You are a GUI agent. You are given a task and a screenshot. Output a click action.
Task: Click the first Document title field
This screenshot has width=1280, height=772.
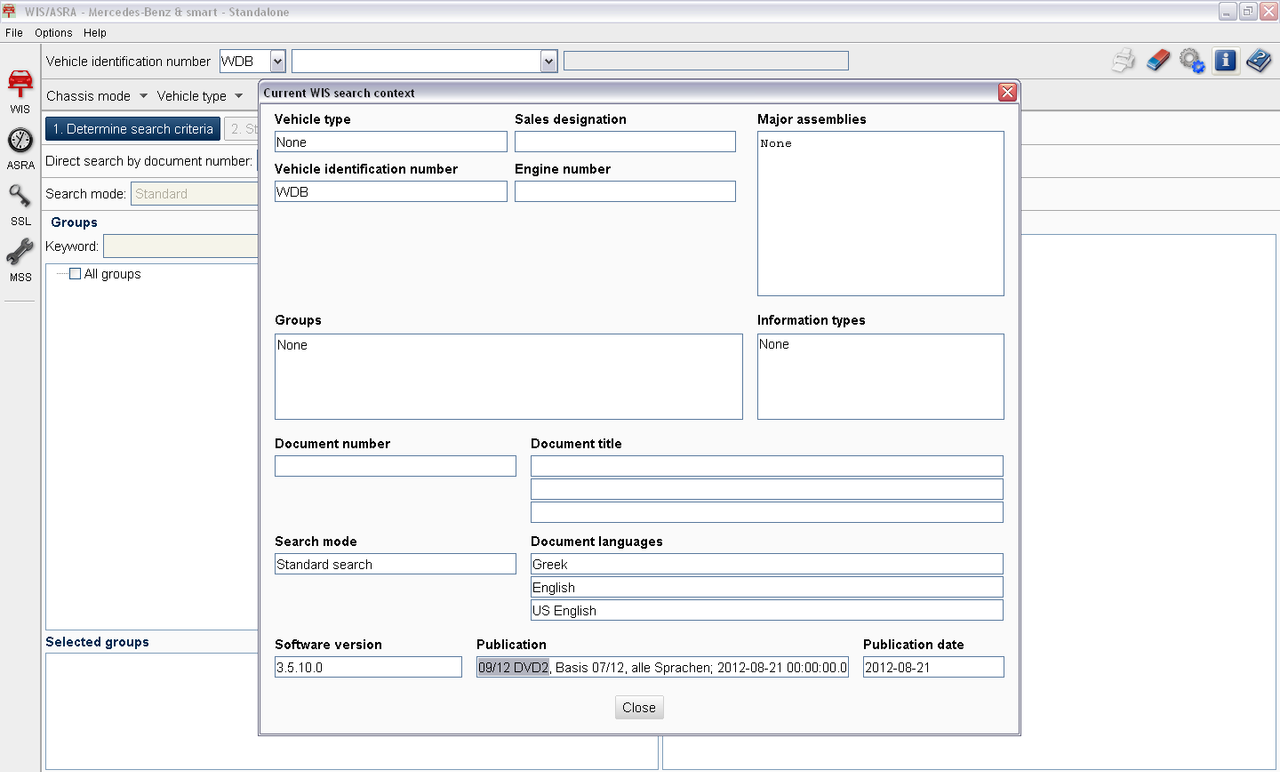(767, 466)
